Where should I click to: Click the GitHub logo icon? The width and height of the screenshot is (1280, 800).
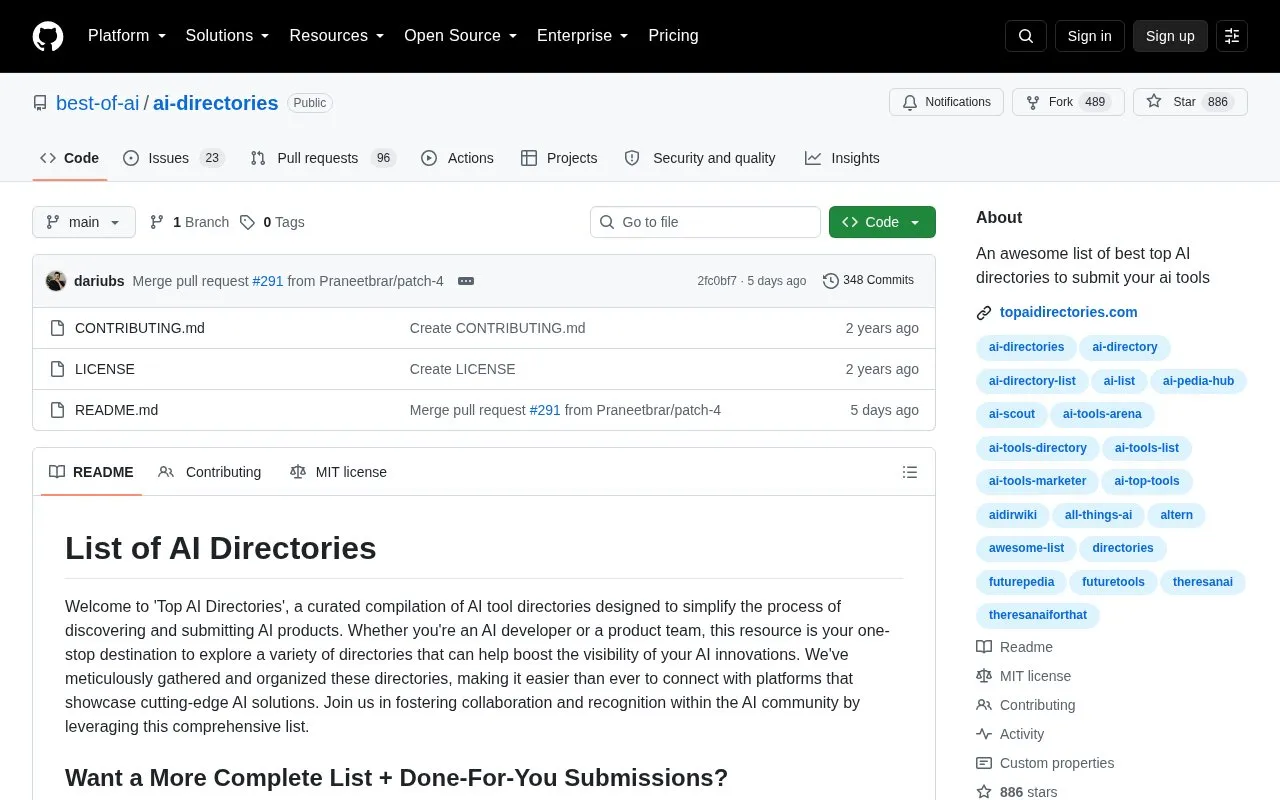click(48, 36)
